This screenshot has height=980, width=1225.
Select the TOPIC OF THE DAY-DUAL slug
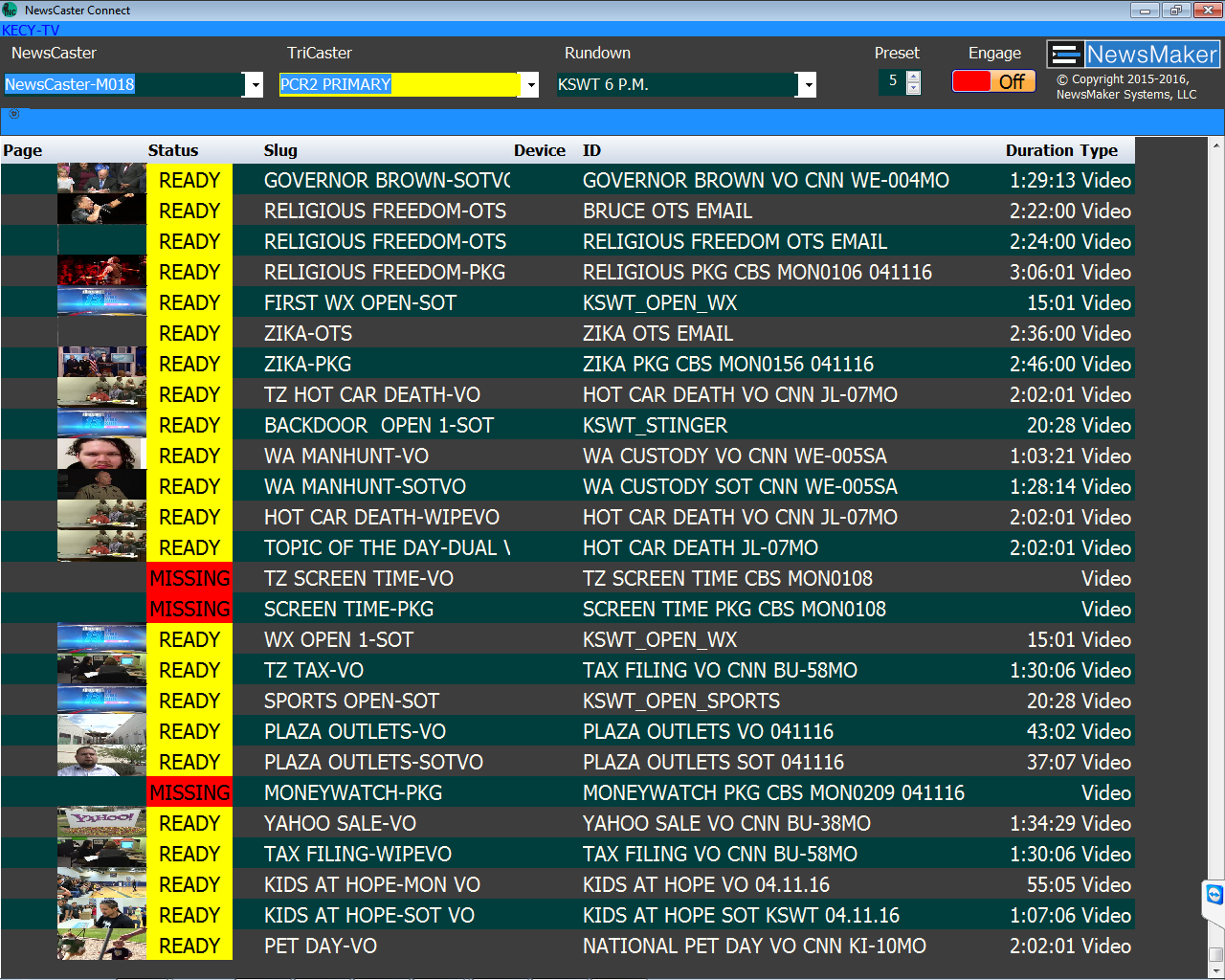click(387, 547)
